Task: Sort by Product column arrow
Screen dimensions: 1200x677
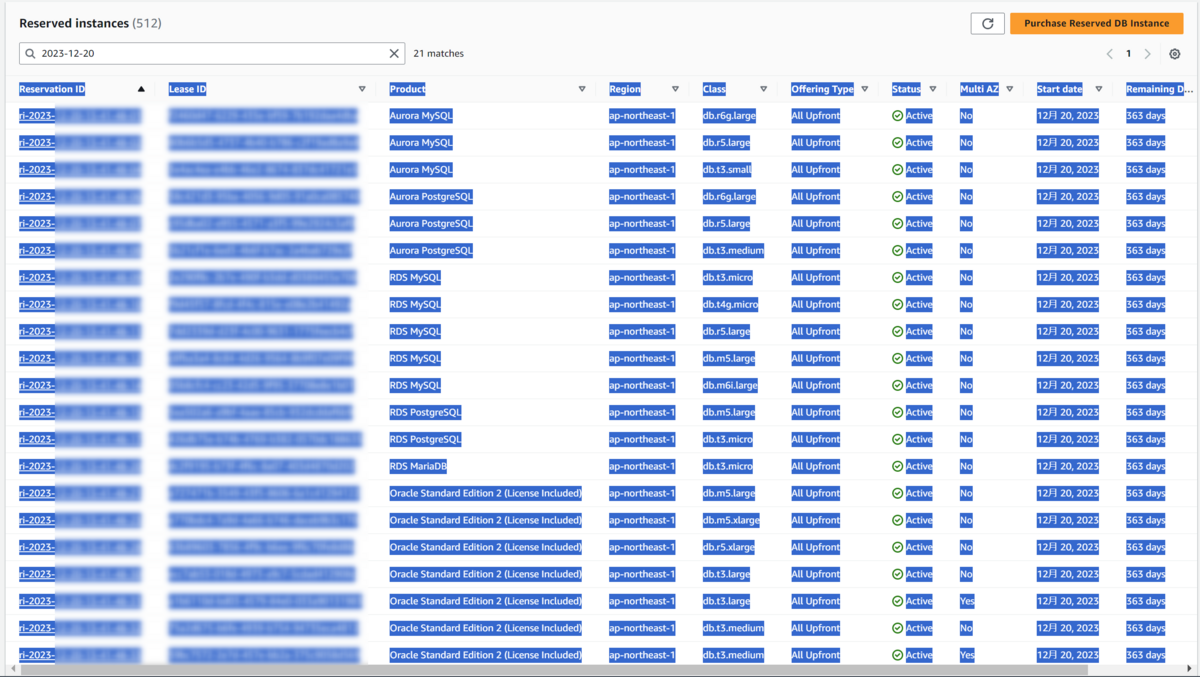Action: tap(582, 89)
